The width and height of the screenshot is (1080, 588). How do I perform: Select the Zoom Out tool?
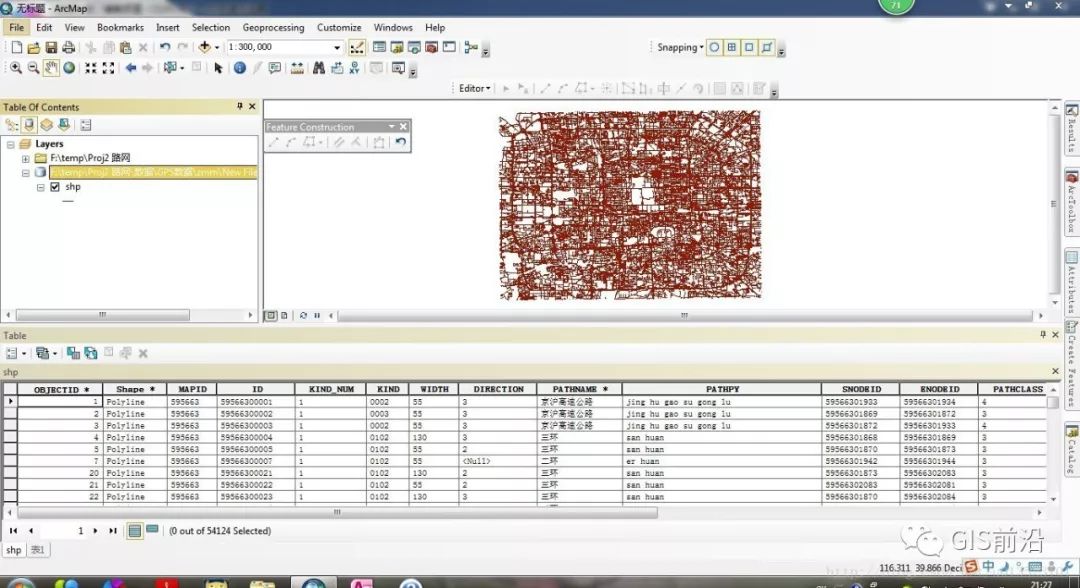(33, 68)
